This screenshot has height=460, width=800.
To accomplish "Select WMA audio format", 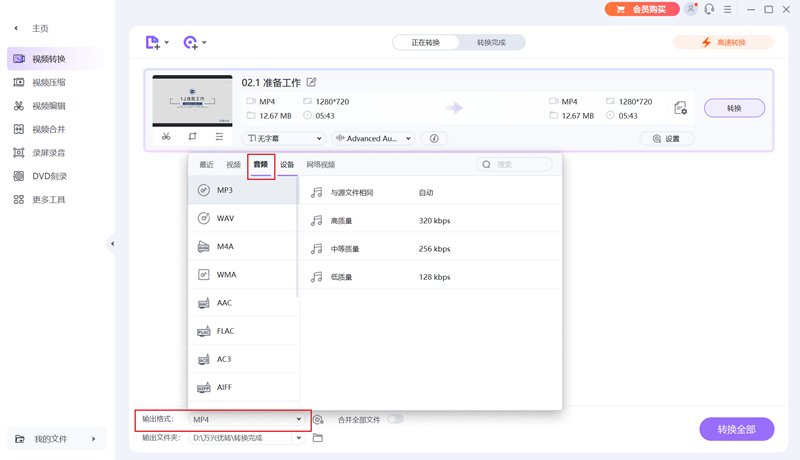I will click(x=243, y=274).
